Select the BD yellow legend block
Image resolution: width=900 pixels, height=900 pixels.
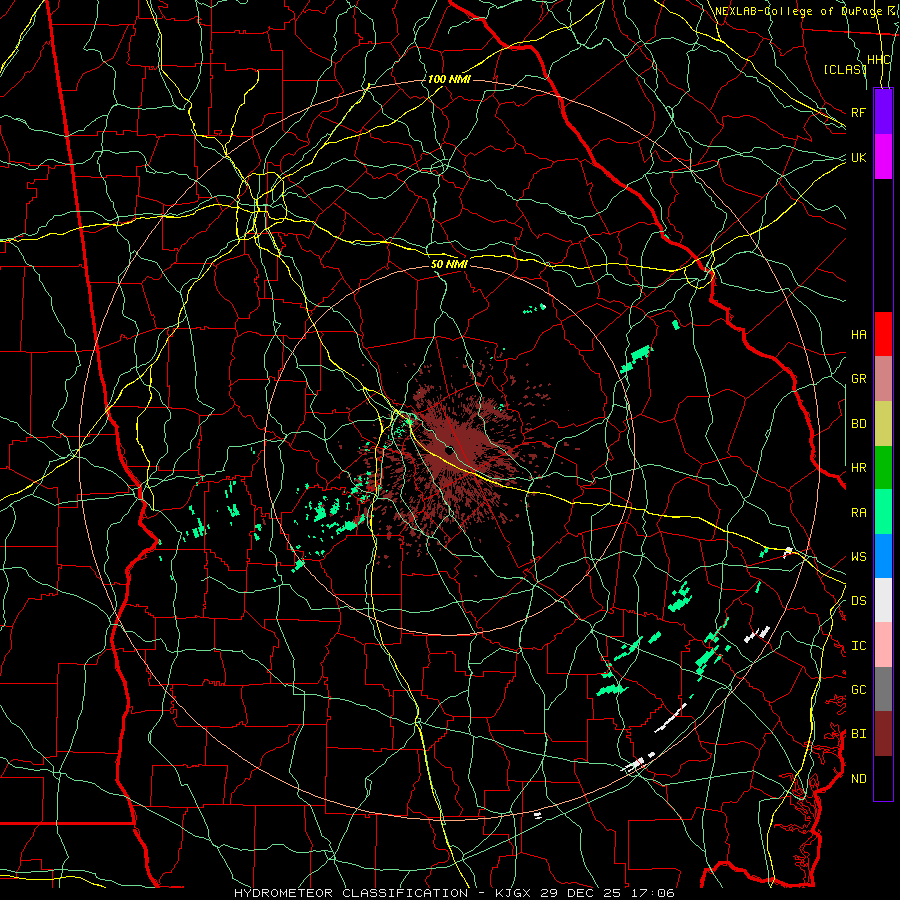tap(883, 424)
